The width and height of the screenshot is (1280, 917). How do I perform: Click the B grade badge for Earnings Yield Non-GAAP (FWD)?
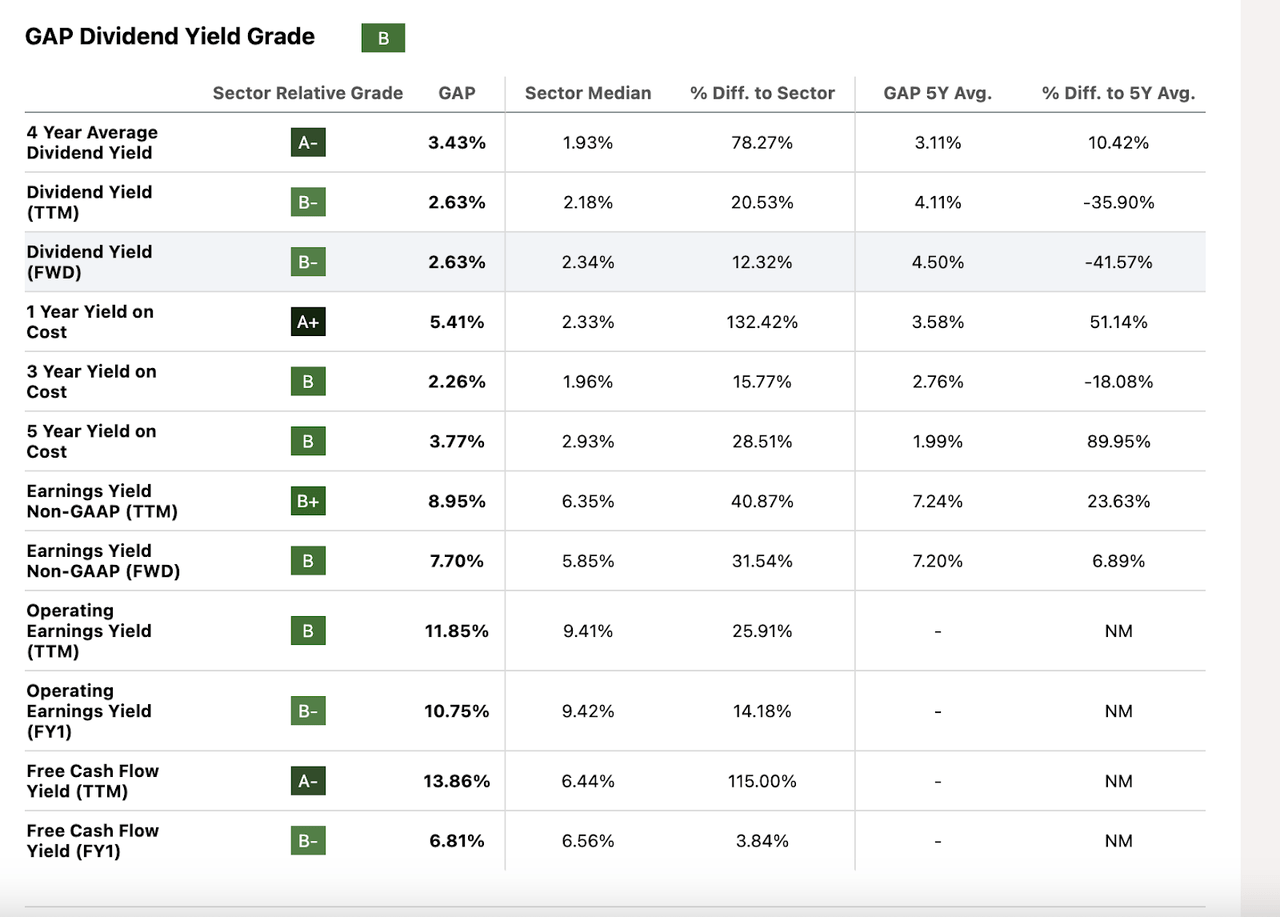(x=308, y=561)
